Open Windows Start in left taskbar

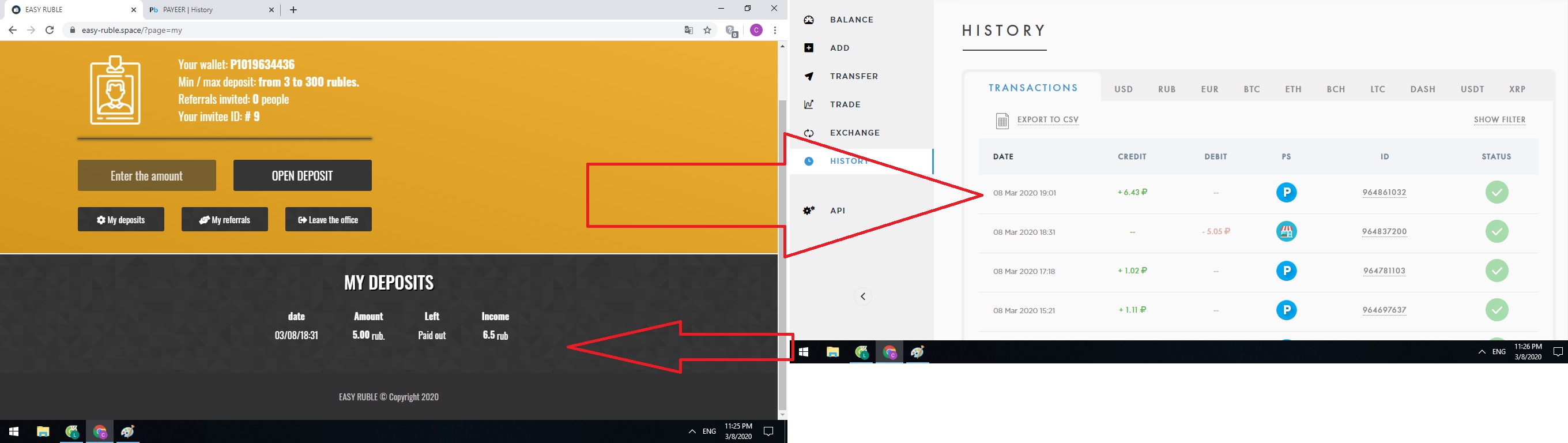point(13,431)
